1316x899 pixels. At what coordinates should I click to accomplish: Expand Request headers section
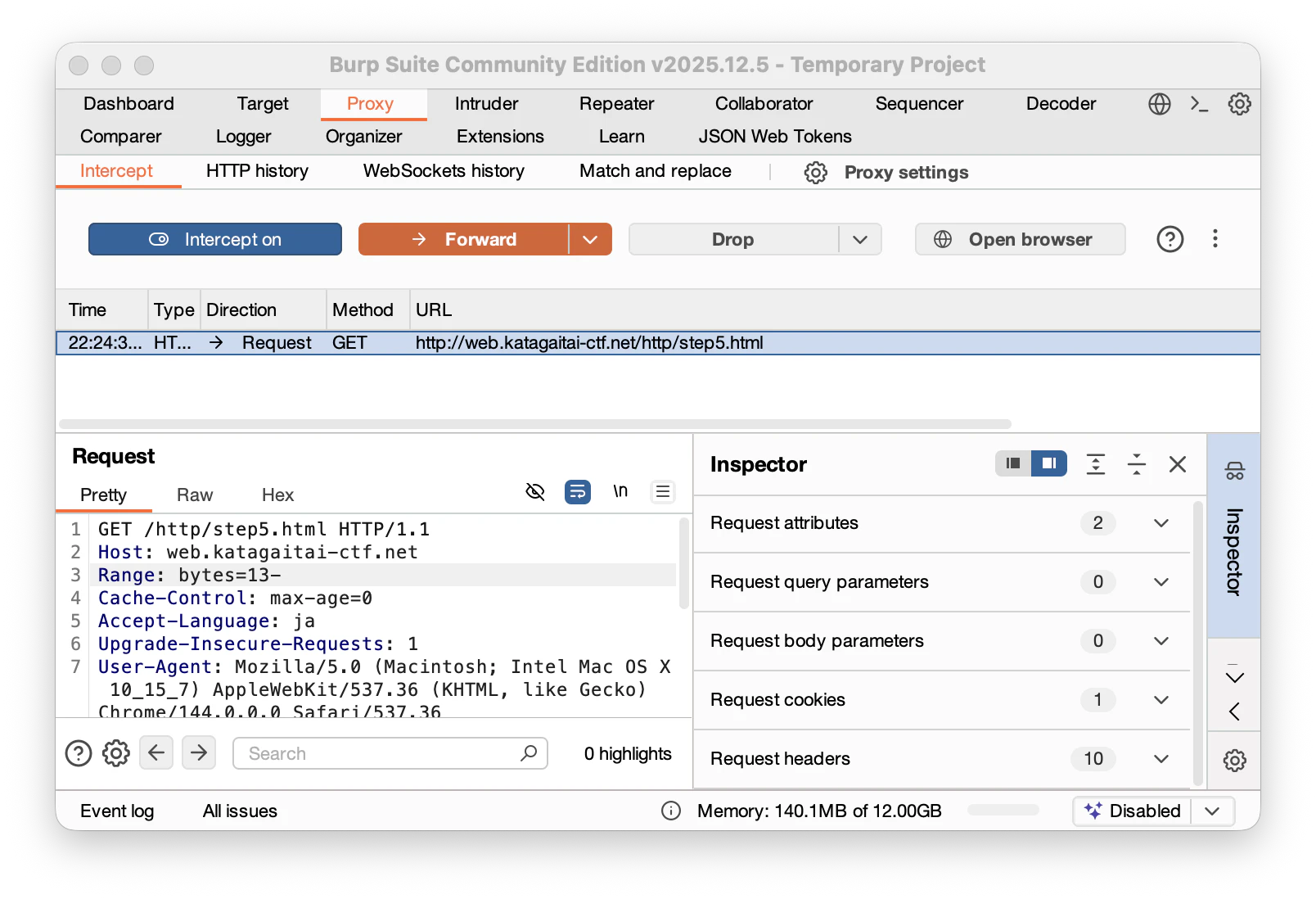[1161, 759]
